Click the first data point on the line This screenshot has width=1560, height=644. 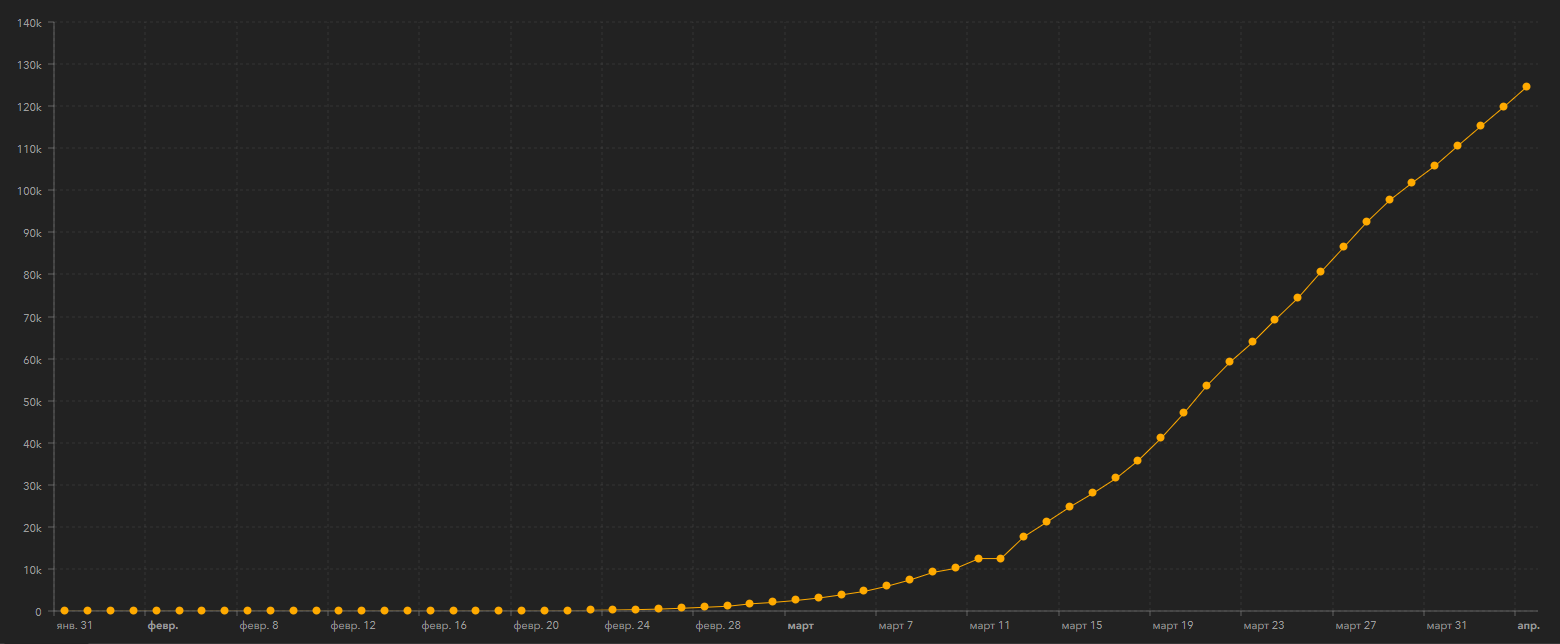(x=65, y=610)
